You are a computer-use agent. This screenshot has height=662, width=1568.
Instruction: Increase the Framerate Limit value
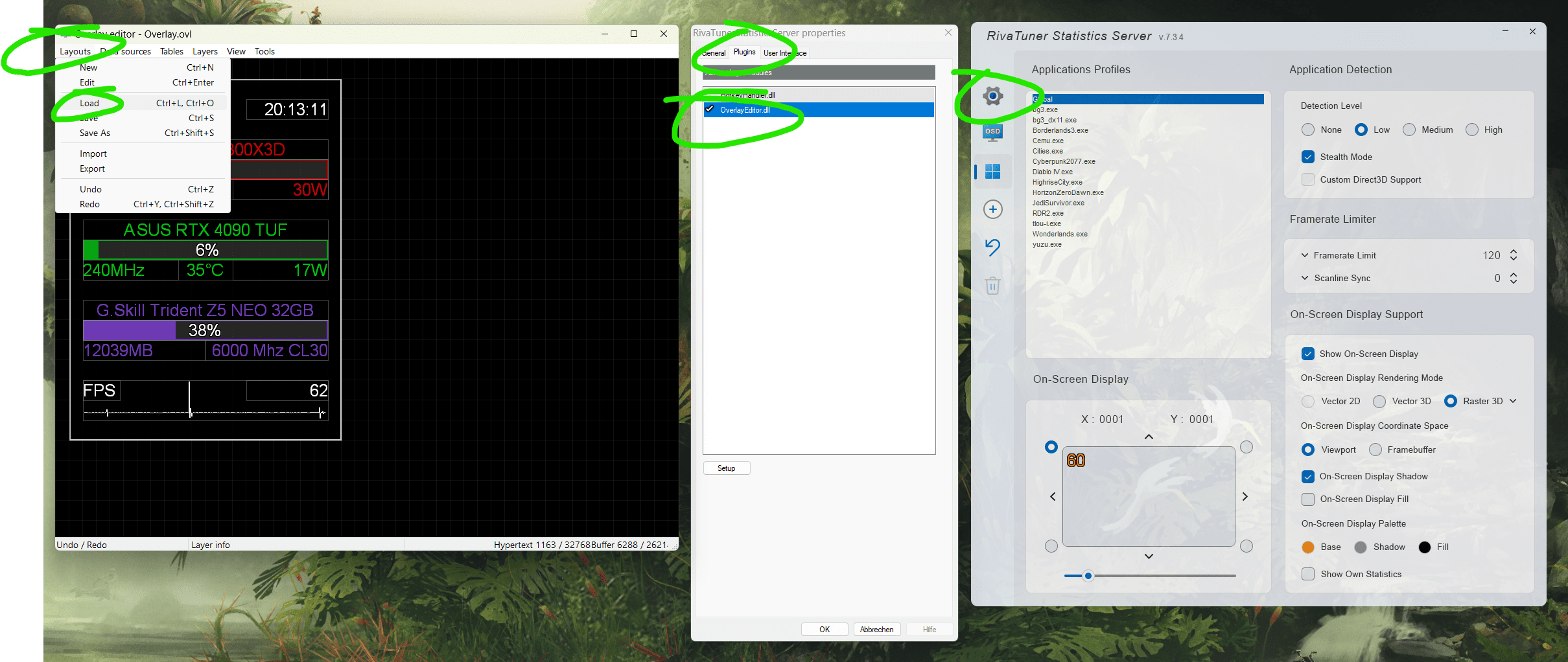tap(1514, 251)
